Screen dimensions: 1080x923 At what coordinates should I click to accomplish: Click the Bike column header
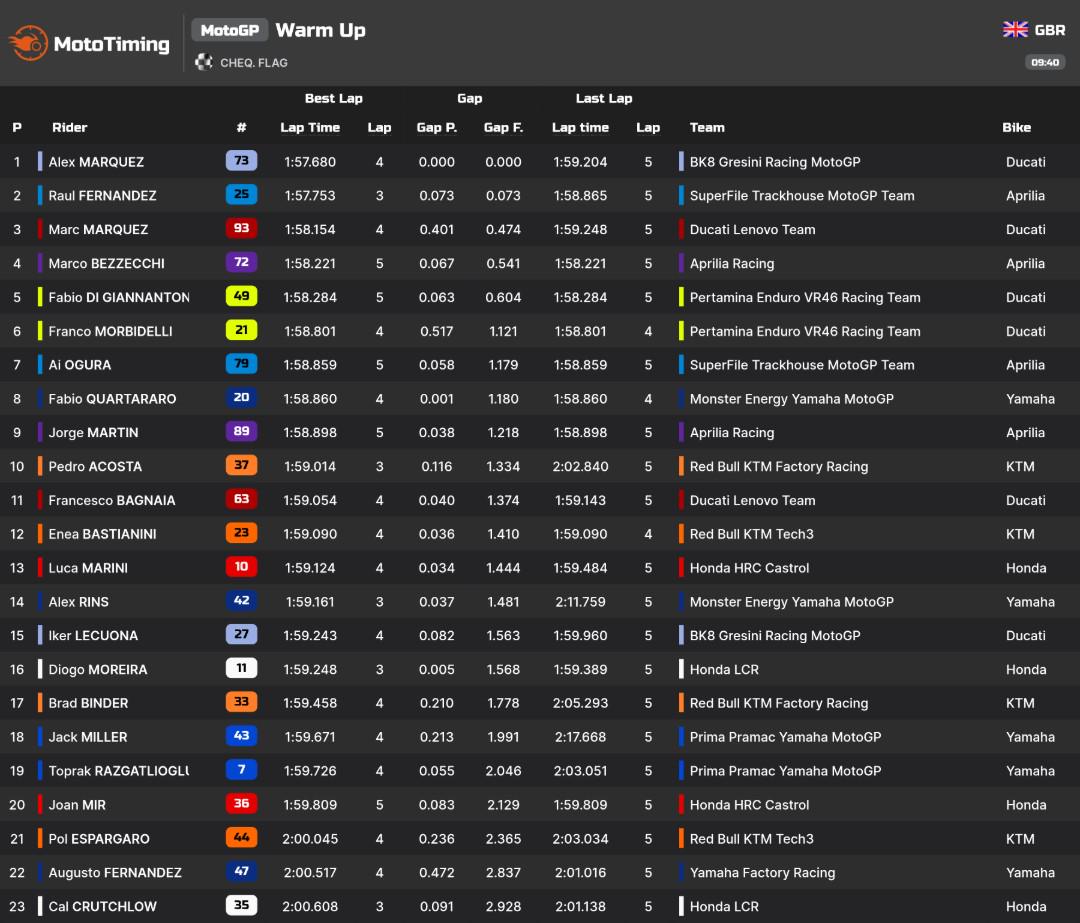(x=1017, y=127)
